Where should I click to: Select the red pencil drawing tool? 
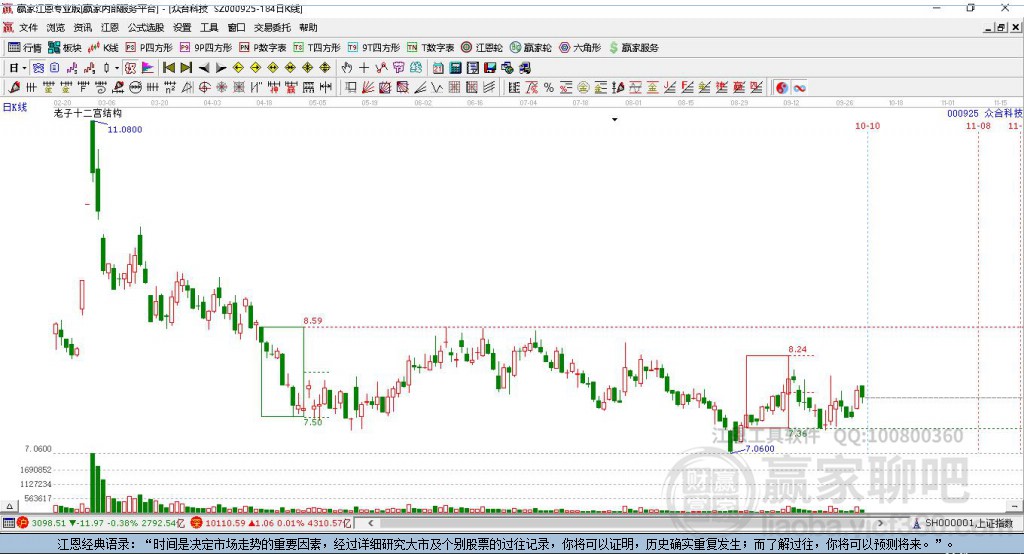(14, 88)
